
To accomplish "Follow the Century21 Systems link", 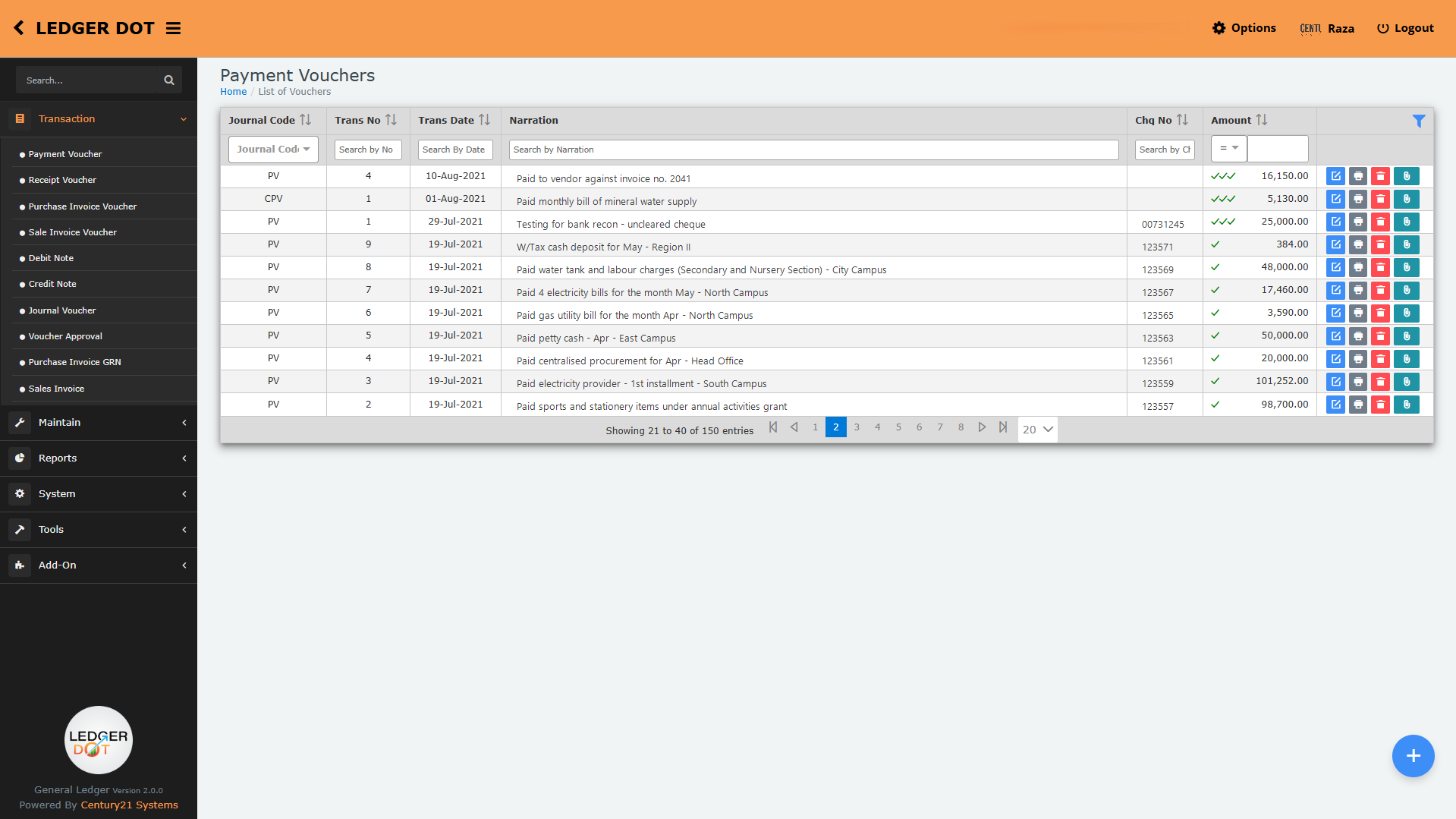I will [x=130, y=805].
